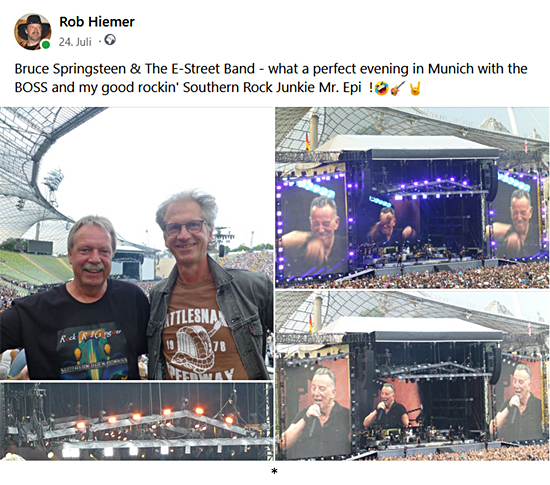Image resolution: width=550 pixels, height=485 pixels.
Task: Open the photo of two men smiling
Action: coord(136,243)
